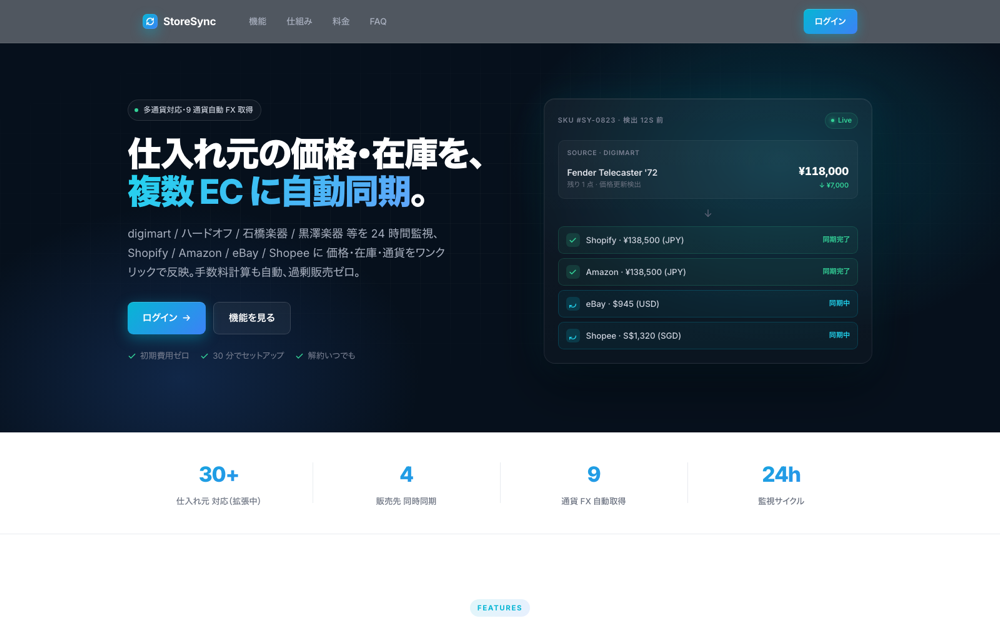Click the 4 statistic above 販売先 同時同期
Image resolution: width=1000 pixels, height=625 pixels.
click(406, 474)
